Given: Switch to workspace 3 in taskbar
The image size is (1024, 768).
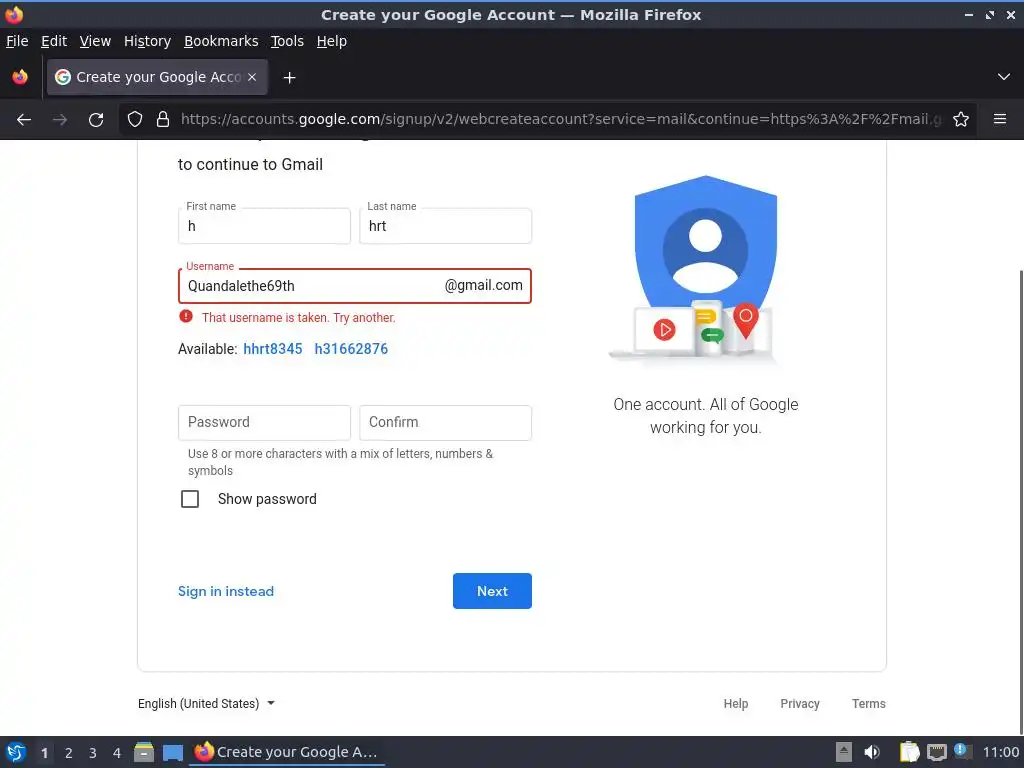Looking at the screenshot, I should (93, 753).
